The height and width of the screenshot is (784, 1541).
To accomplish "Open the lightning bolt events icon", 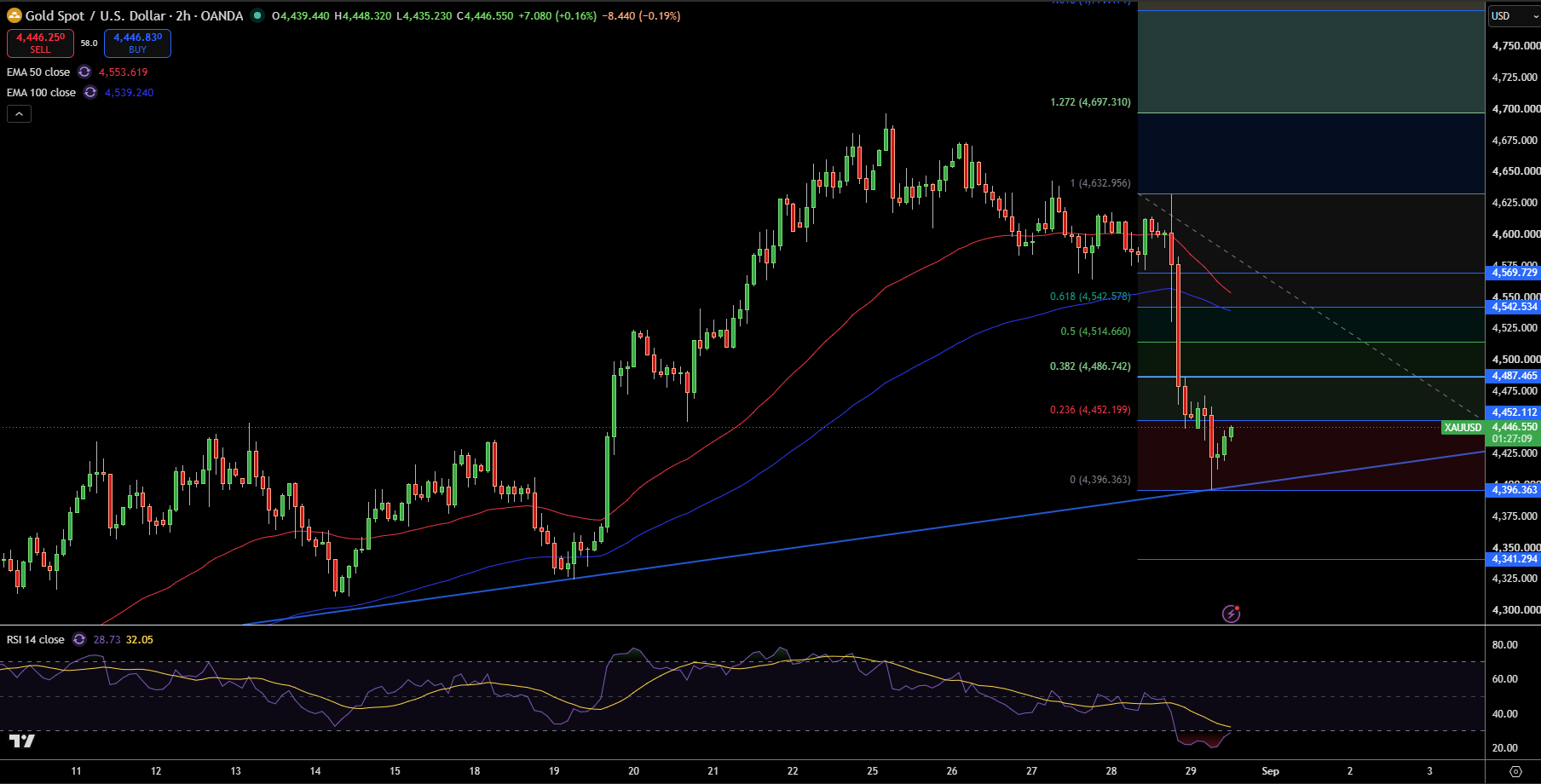I will (x=1231, y=614).
